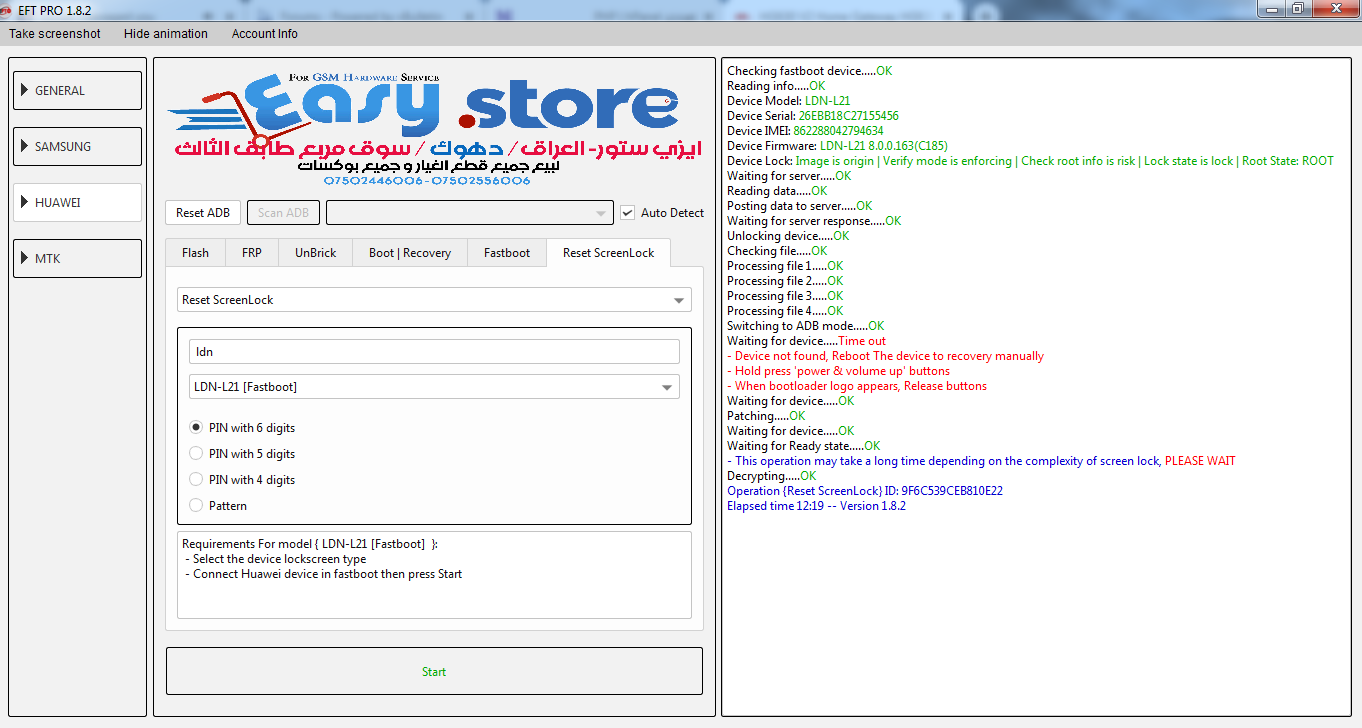This screenshot has width=1362, height=728.
Task: Click the Reset ADB button
Action: 203,213
